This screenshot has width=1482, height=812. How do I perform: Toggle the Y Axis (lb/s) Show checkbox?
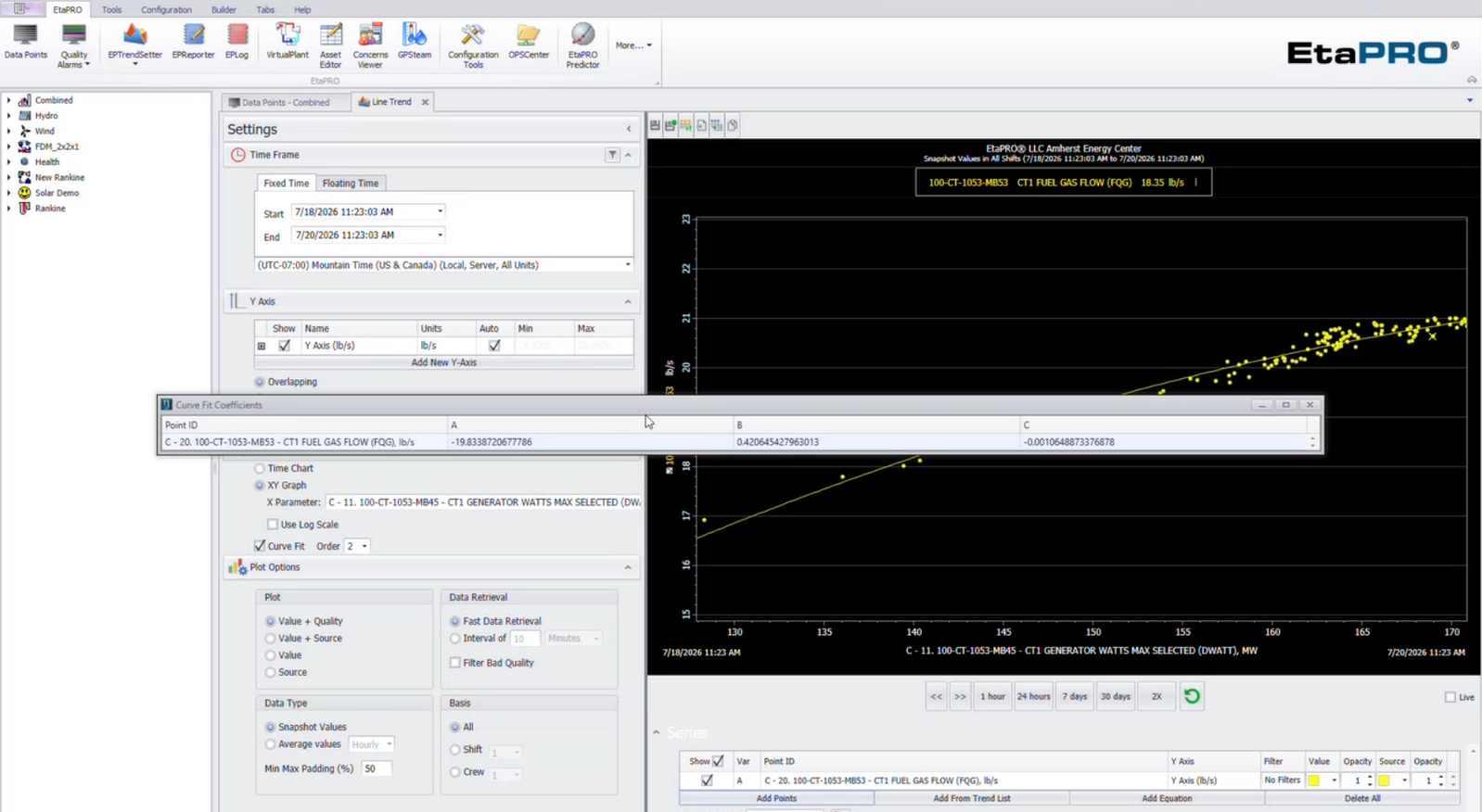pos(284,346)
